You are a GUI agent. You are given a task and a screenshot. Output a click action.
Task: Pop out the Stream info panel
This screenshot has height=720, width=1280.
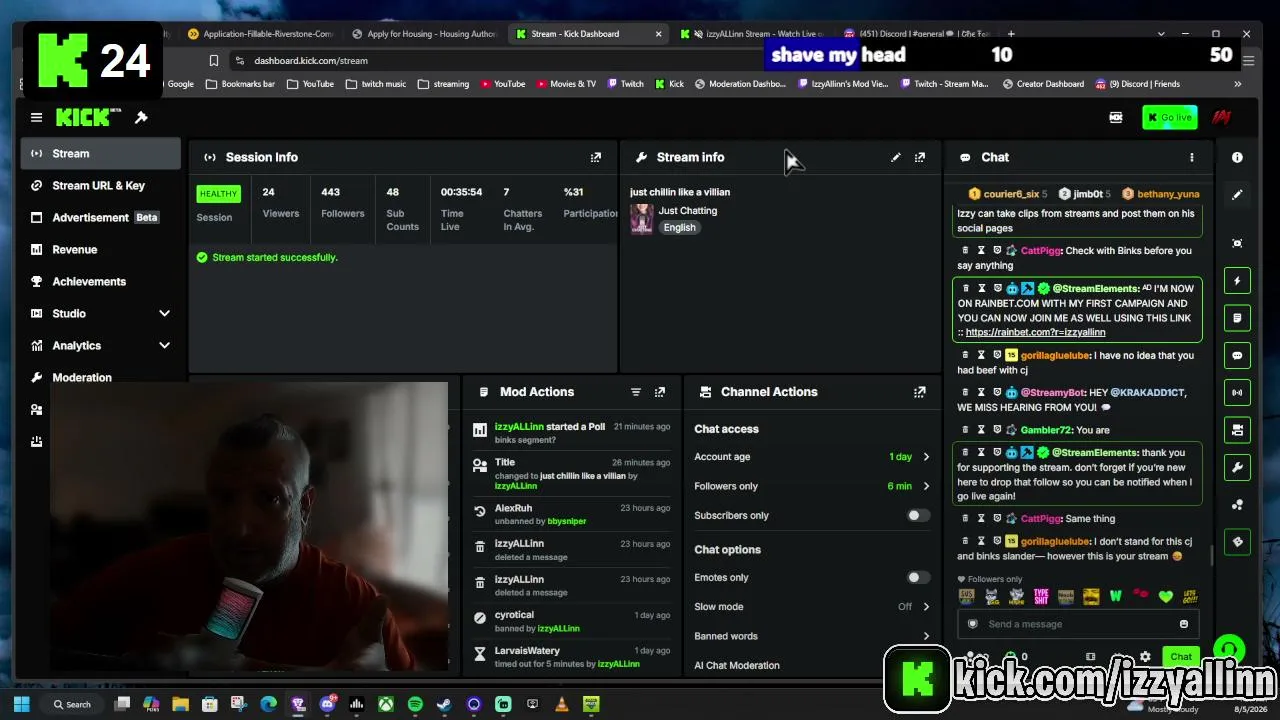click(920, 157)
